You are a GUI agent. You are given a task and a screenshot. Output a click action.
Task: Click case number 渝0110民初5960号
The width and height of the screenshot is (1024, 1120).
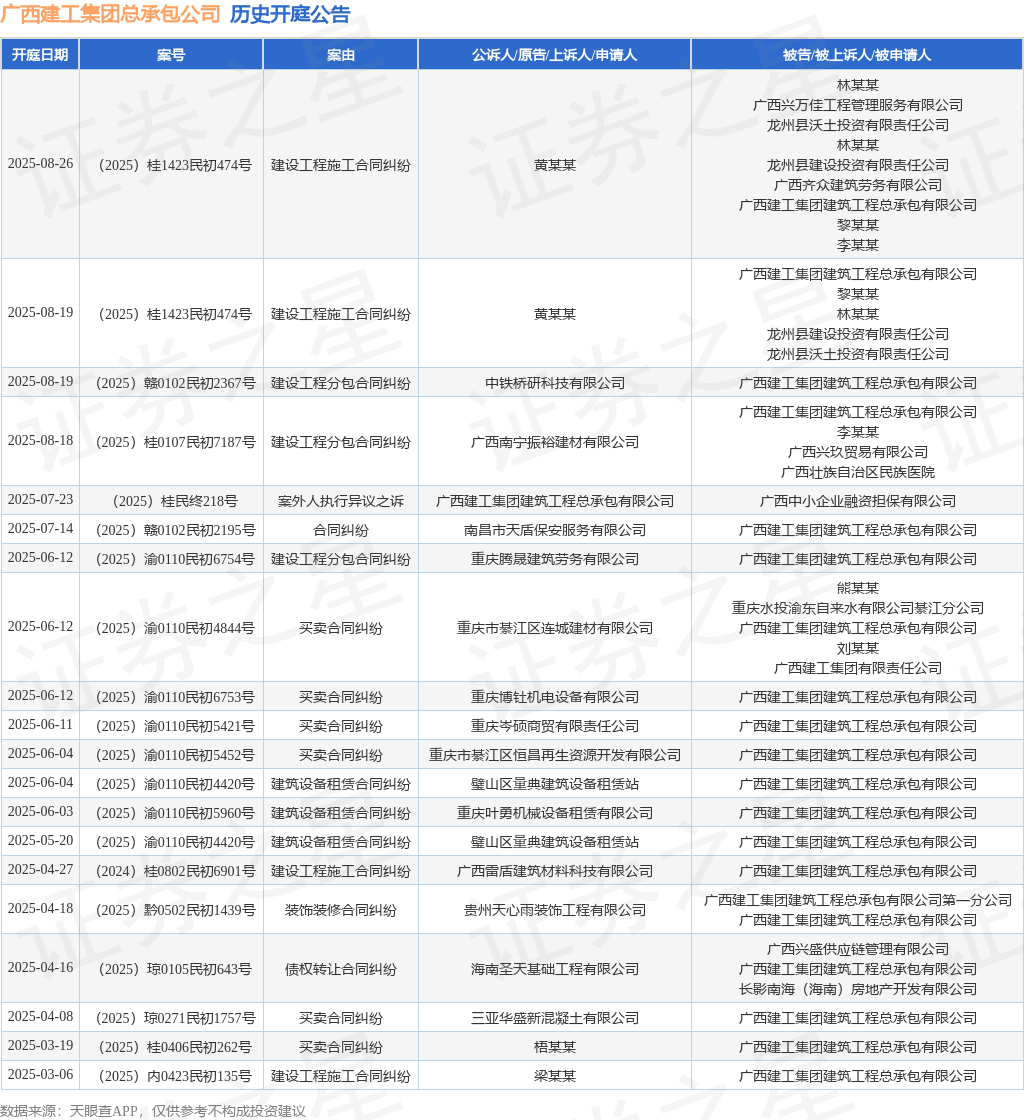[176, 813]
